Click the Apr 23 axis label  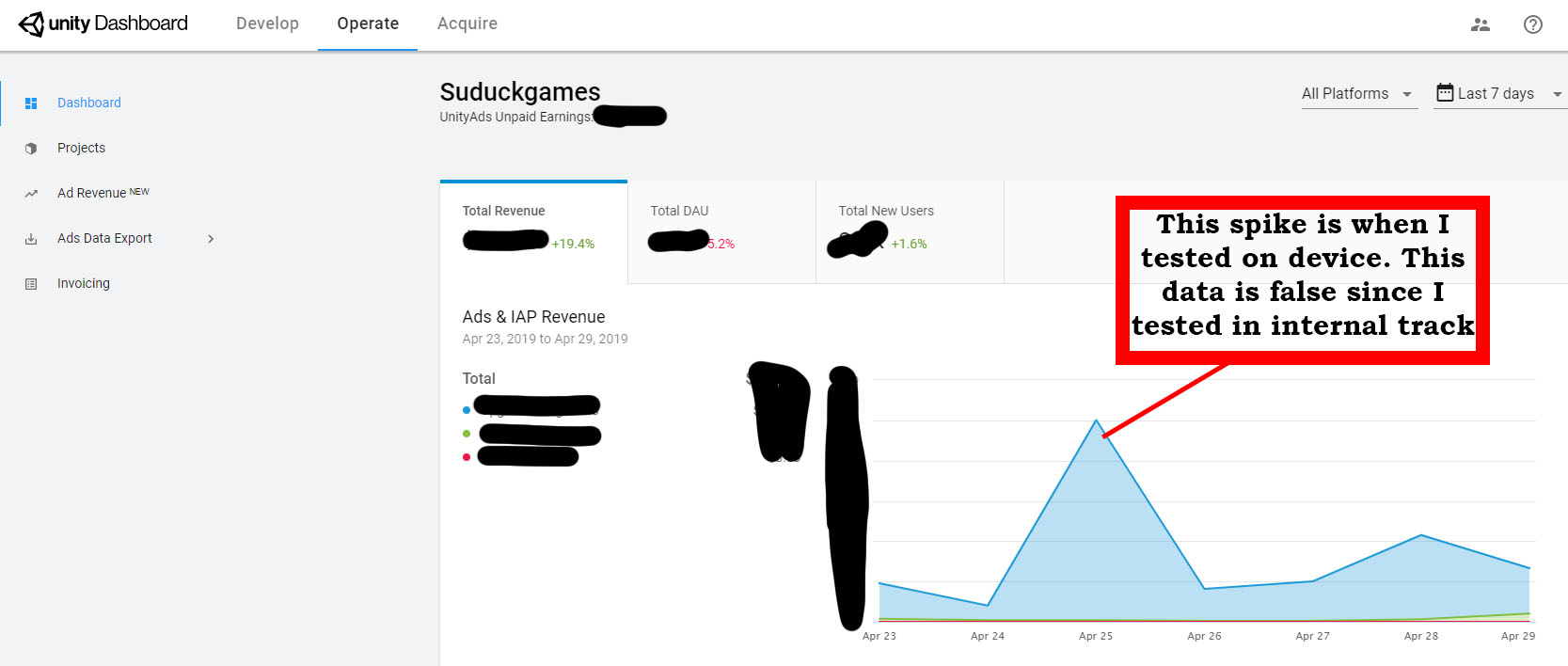coord(879,636)
